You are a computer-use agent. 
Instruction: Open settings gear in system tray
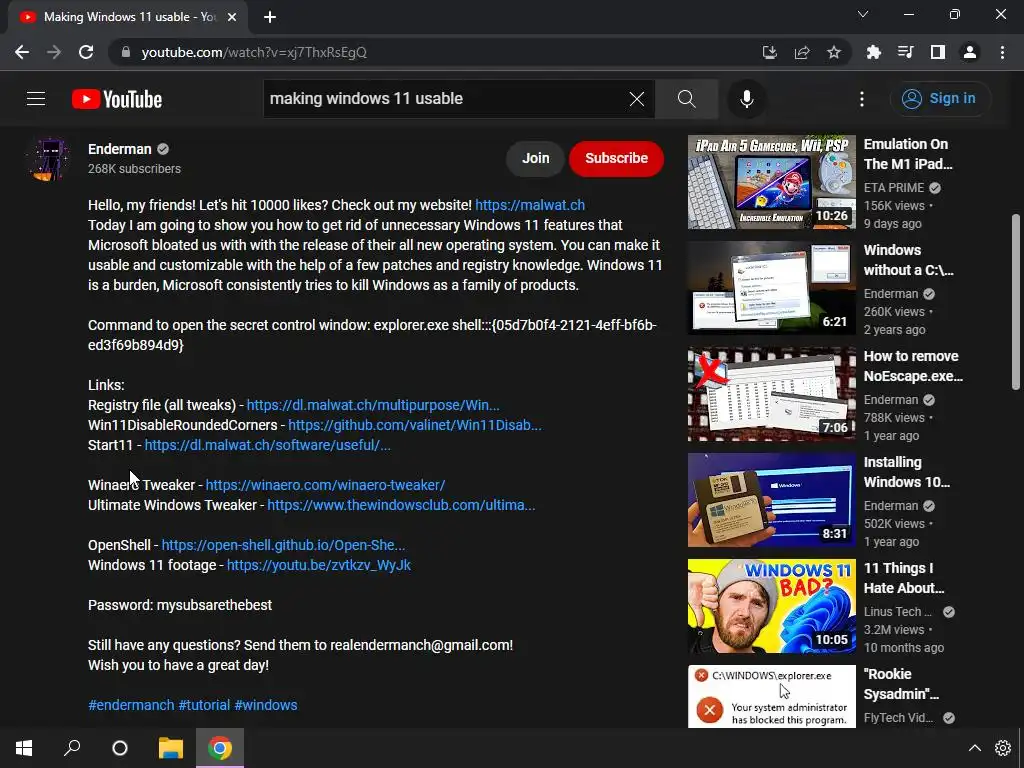(1002, 748)
